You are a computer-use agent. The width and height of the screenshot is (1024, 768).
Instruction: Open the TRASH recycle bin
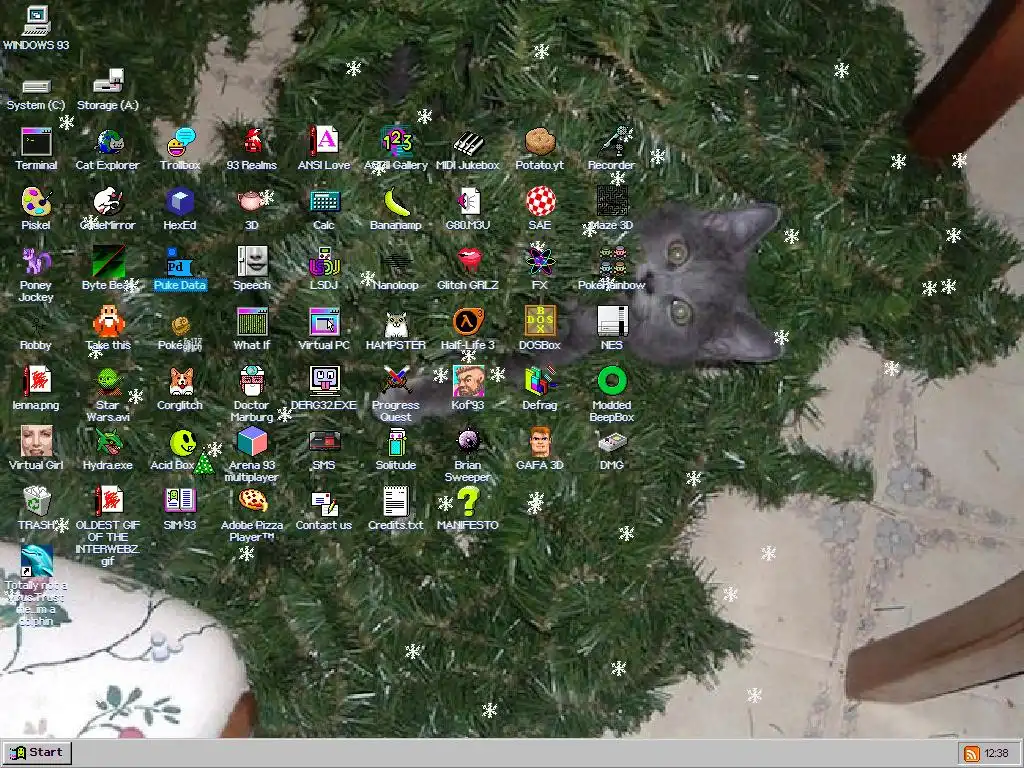coord(36,502)
